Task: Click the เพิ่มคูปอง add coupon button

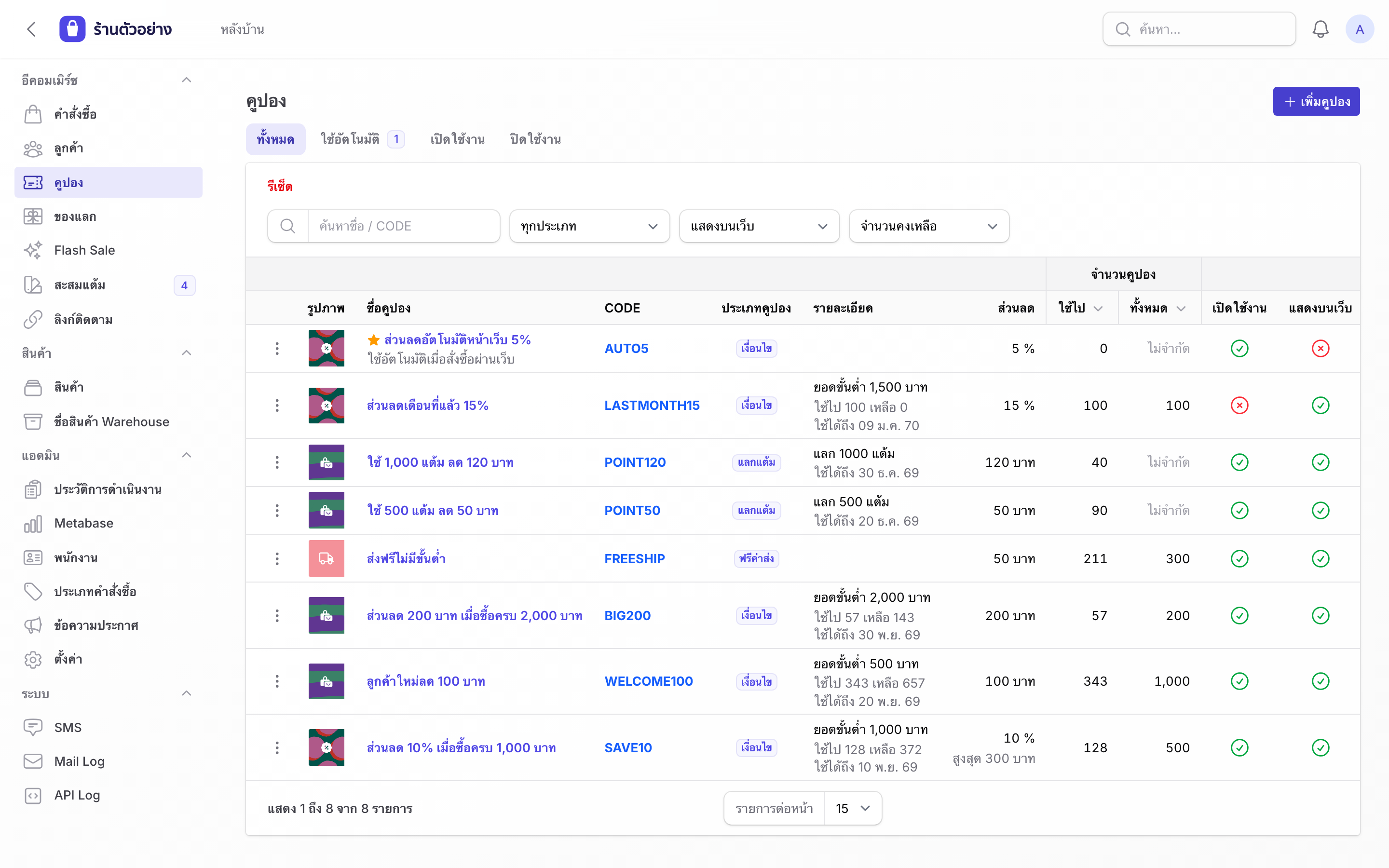Action: tap(1316, 102)
